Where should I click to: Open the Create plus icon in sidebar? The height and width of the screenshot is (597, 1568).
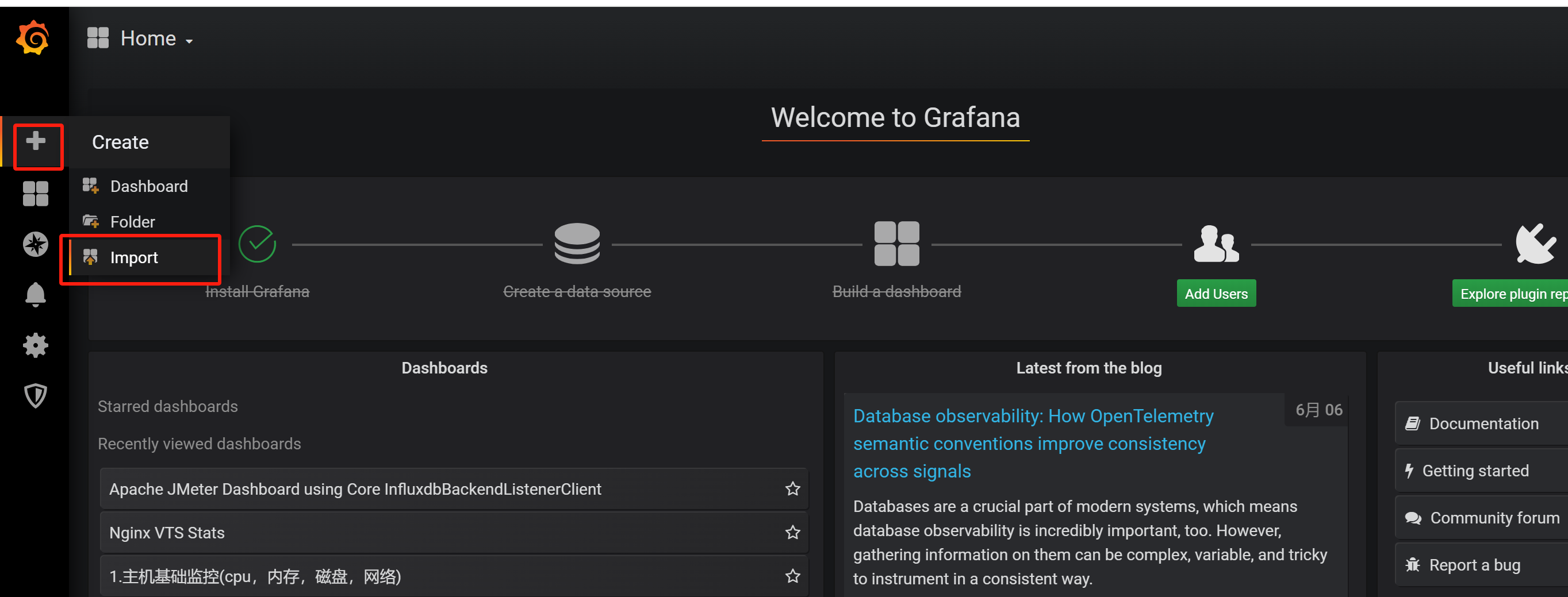click(36, 141)
